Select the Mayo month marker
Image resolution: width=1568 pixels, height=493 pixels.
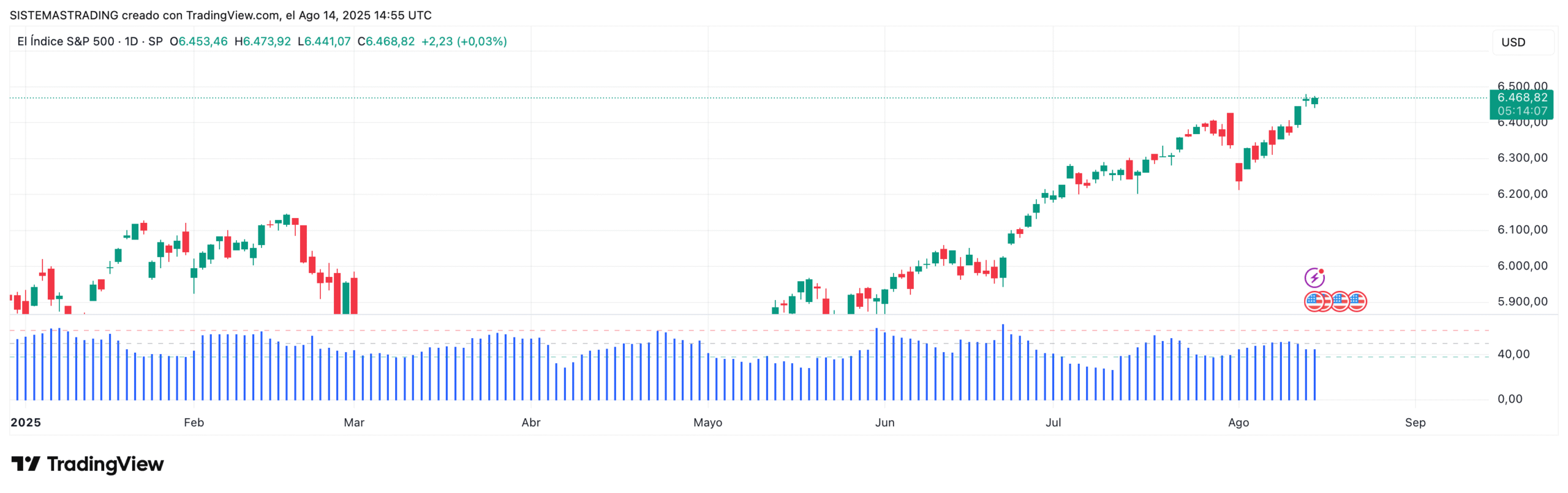click(707, 423)
